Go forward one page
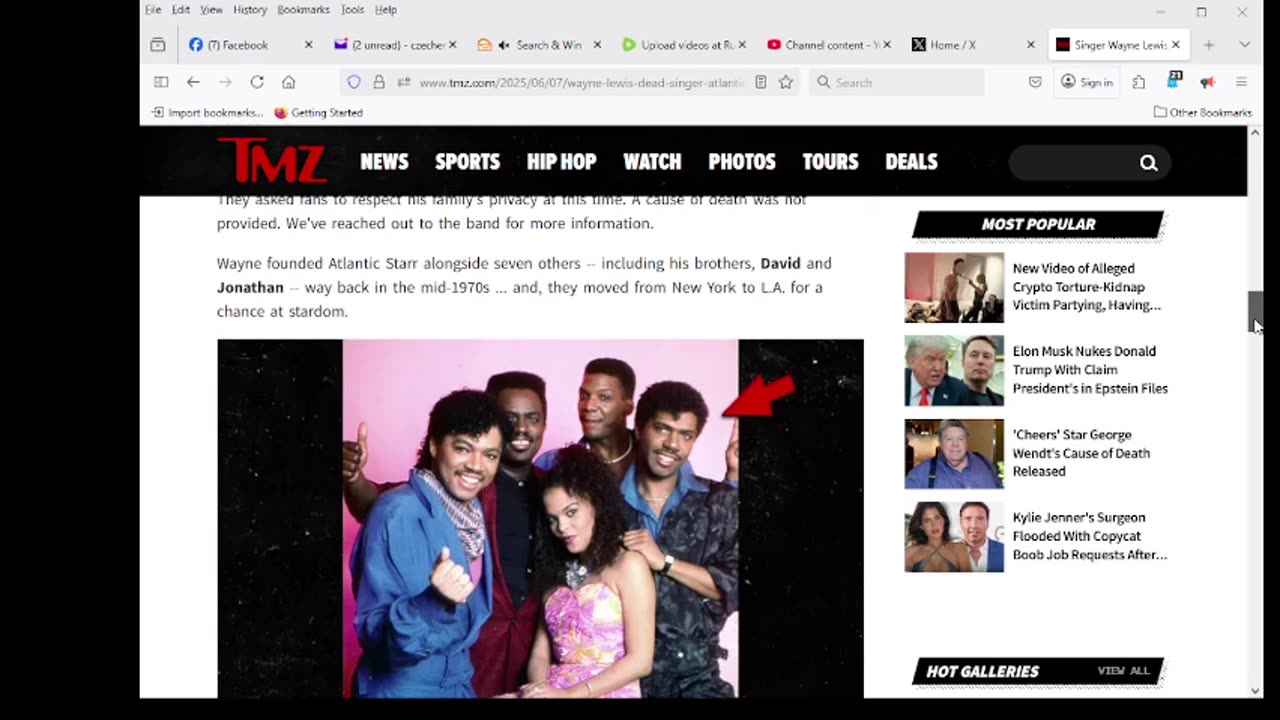Screen dimensions: 1280x720 pos(225,82)
